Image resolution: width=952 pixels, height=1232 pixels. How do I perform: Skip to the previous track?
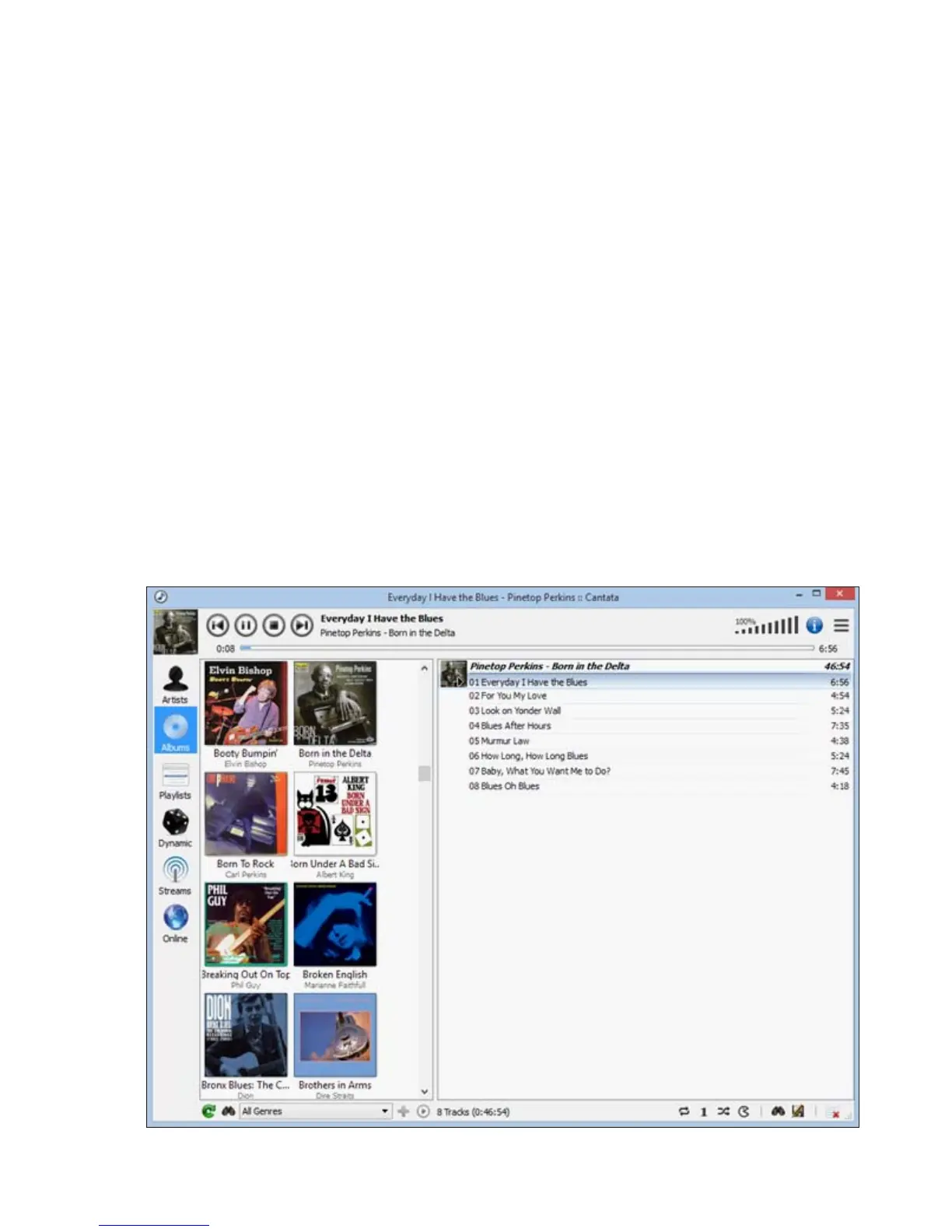tap(218, 625)
